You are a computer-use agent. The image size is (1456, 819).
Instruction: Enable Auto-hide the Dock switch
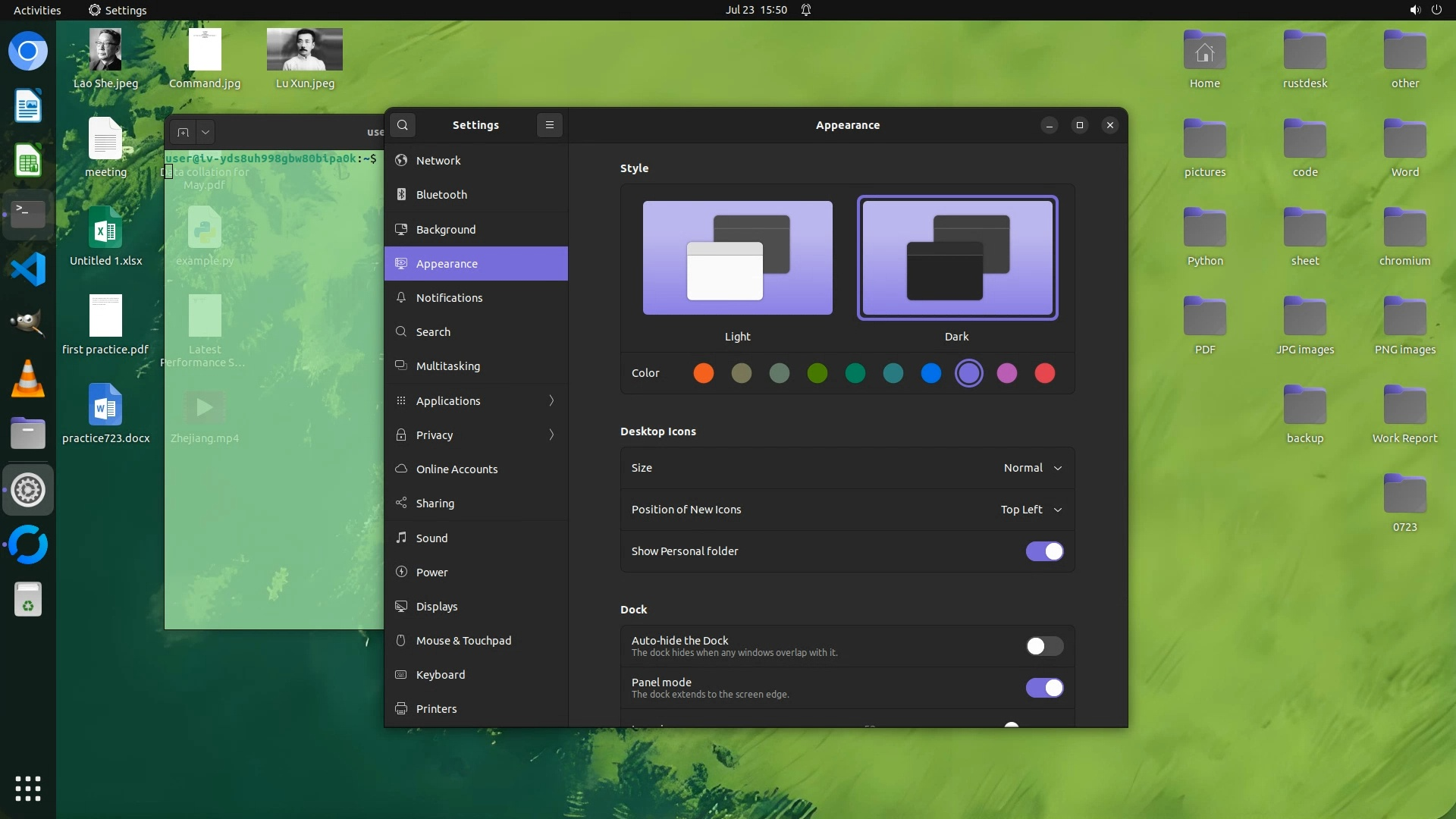tap(1044, 646)
